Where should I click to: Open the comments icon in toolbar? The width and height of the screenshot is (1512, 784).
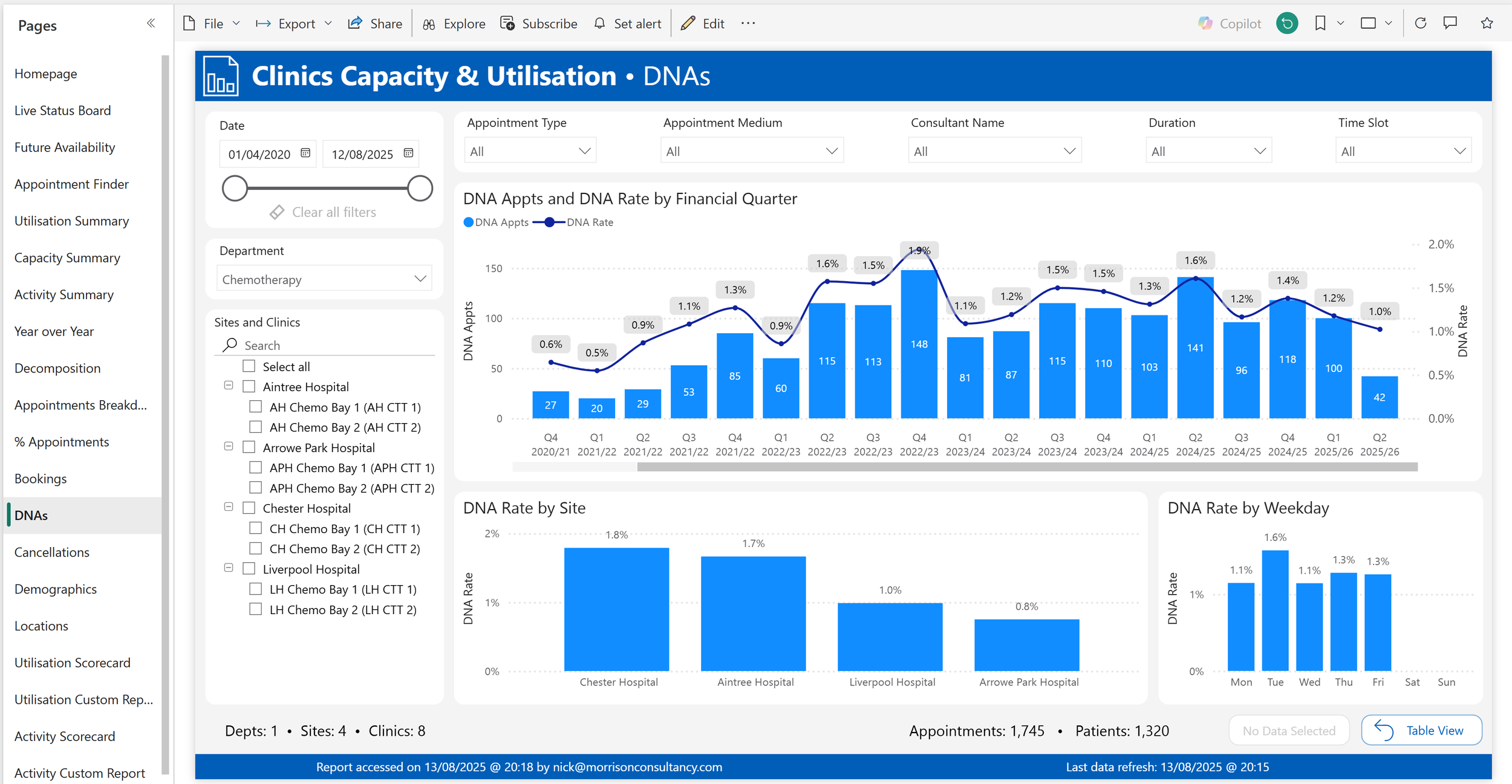[x=1450, y=24]
